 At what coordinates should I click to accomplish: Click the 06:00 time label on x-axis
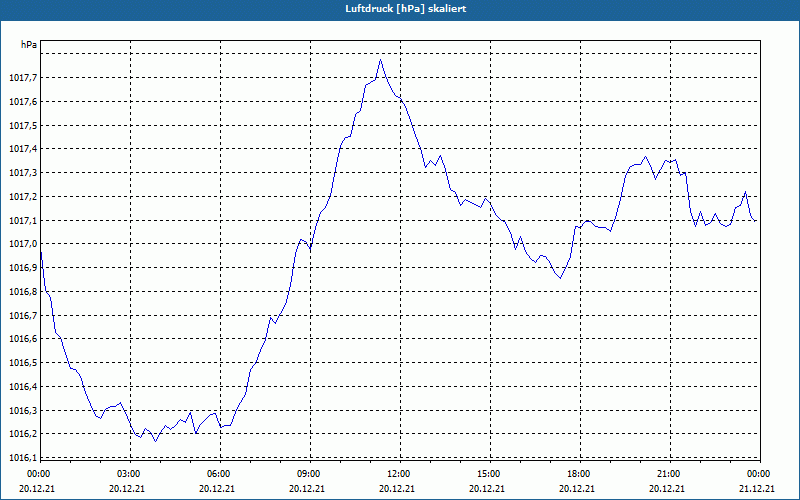tap(220, 474)
